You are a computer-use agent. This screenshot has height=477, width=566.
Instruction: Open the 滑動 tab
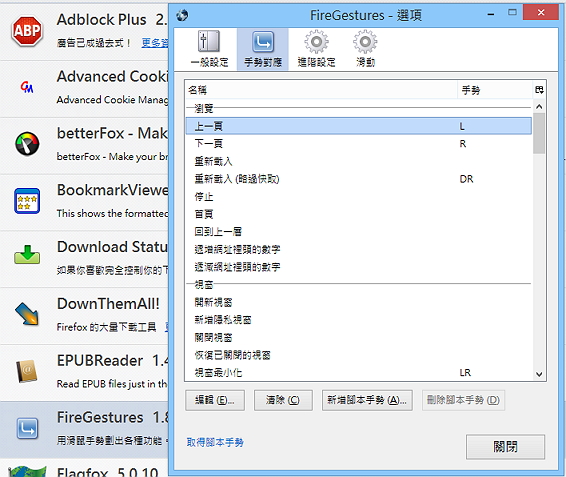[365, 49]
